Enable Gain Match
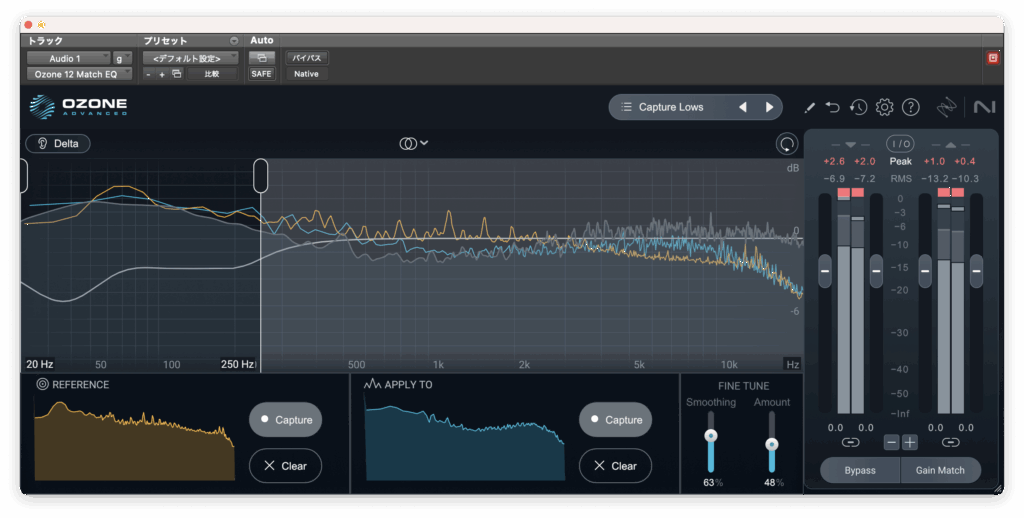This screenshot has width=1024, height=518. click(x=940, y=470)
